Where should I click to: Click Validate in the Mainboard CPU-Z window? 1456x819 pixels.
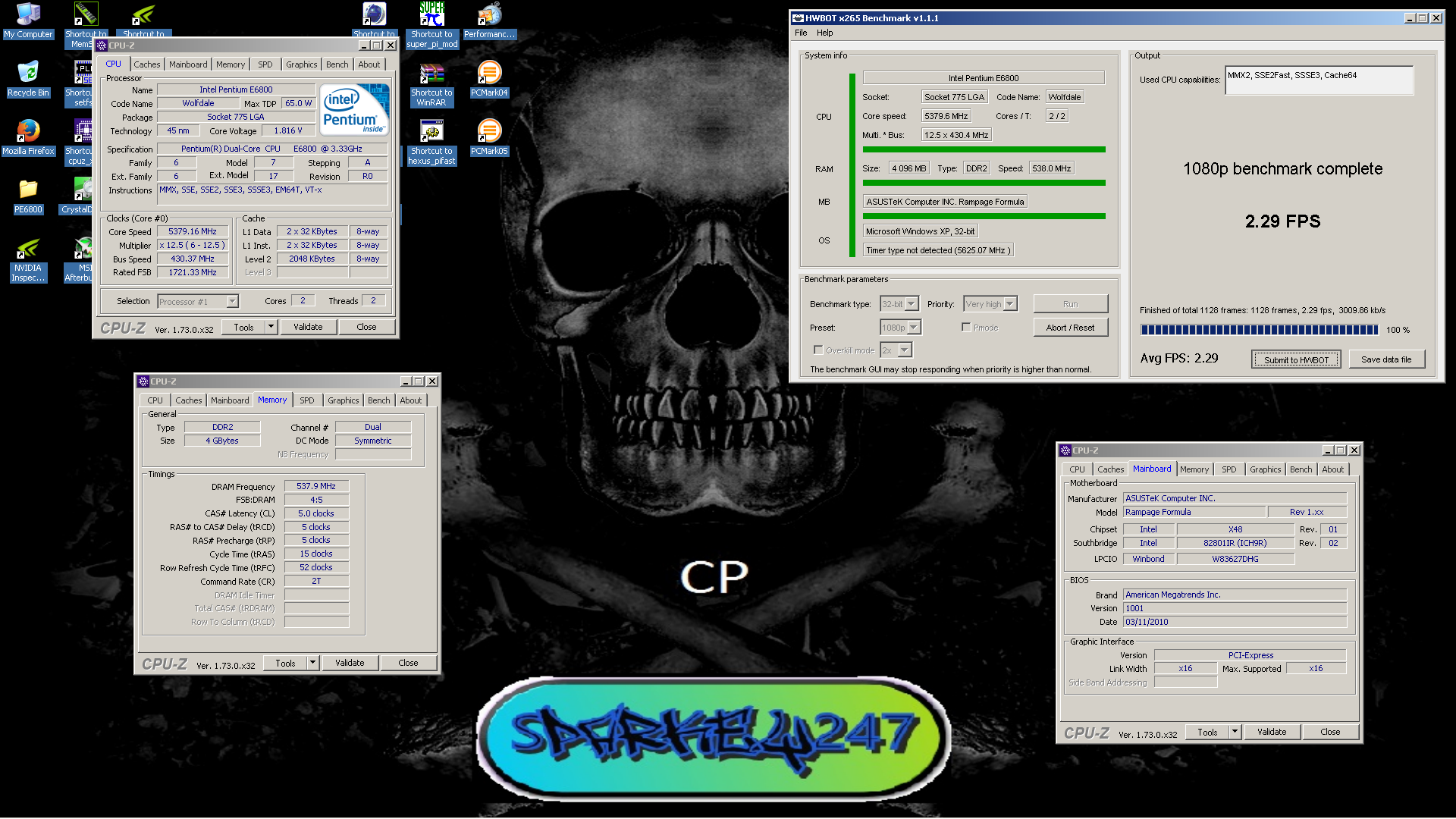[x=1272, y=732]
